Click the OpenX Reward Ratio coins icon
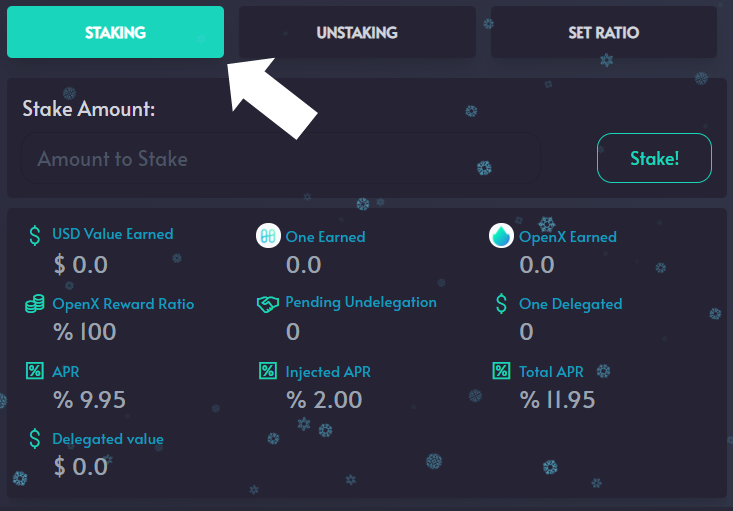Screen dimensions: 733x511 [x=35, y=304]
